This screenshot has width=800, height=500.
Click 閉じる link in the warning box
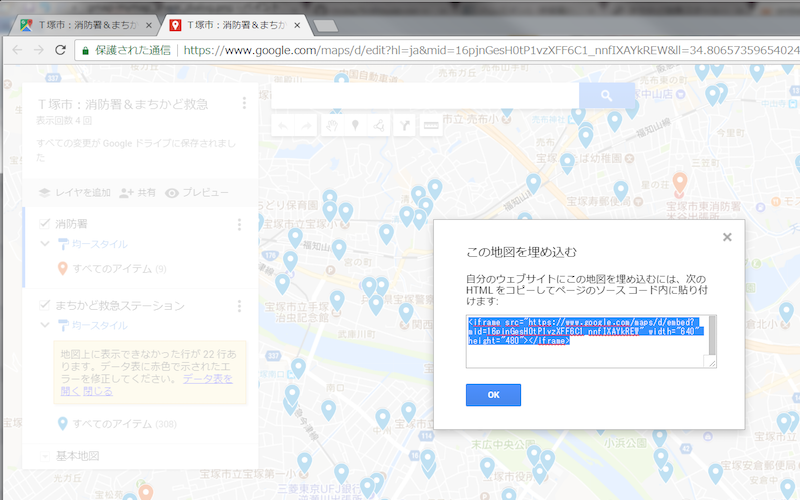pyautogui.click(x=98, y=391)
